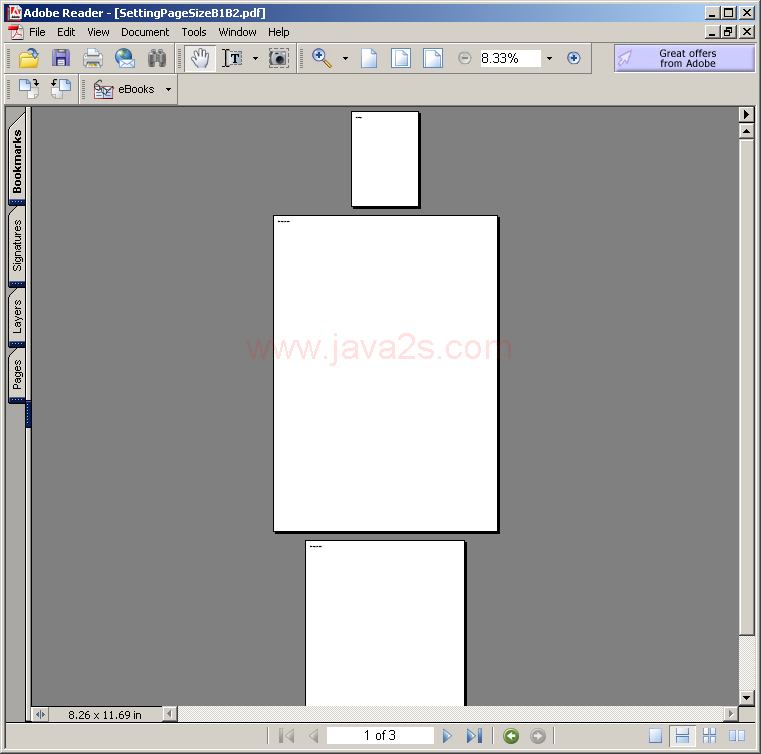Switch to Continuous page layout

(682, 736)
